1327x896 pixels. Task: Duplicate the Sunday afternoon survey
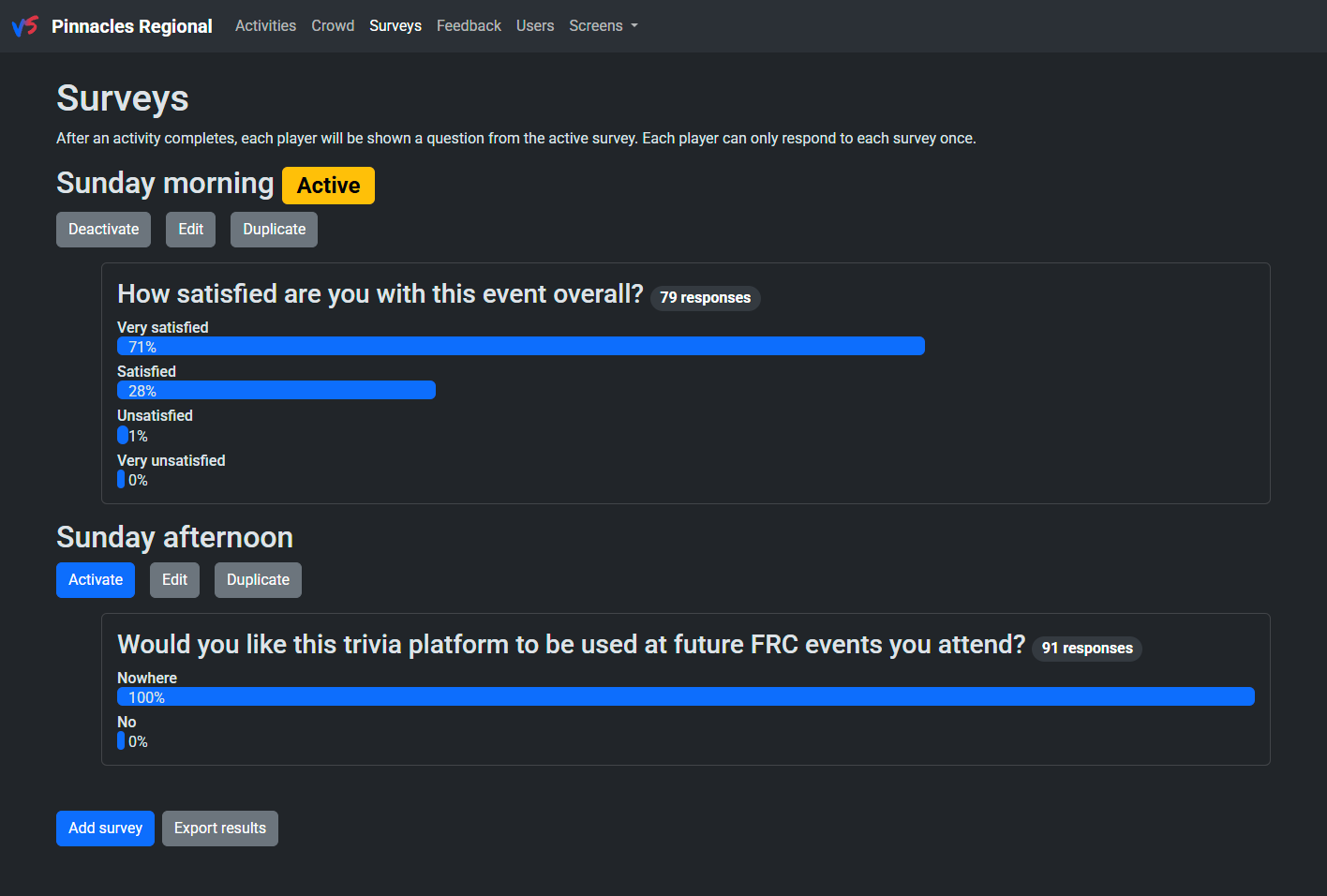[x=258, y=580]
